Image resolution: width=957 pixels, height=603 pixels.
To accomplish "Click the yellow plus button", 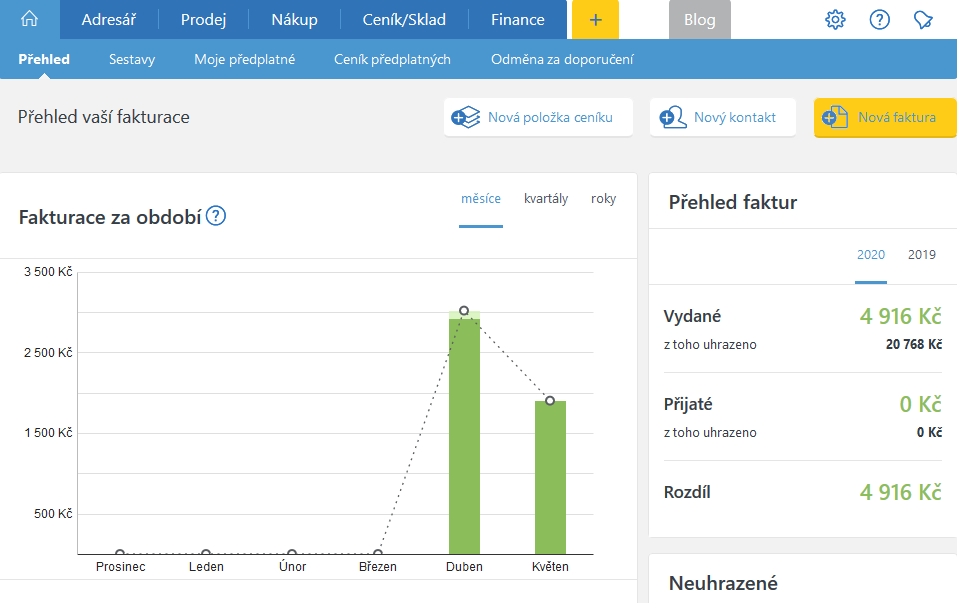I will (595, 20).
